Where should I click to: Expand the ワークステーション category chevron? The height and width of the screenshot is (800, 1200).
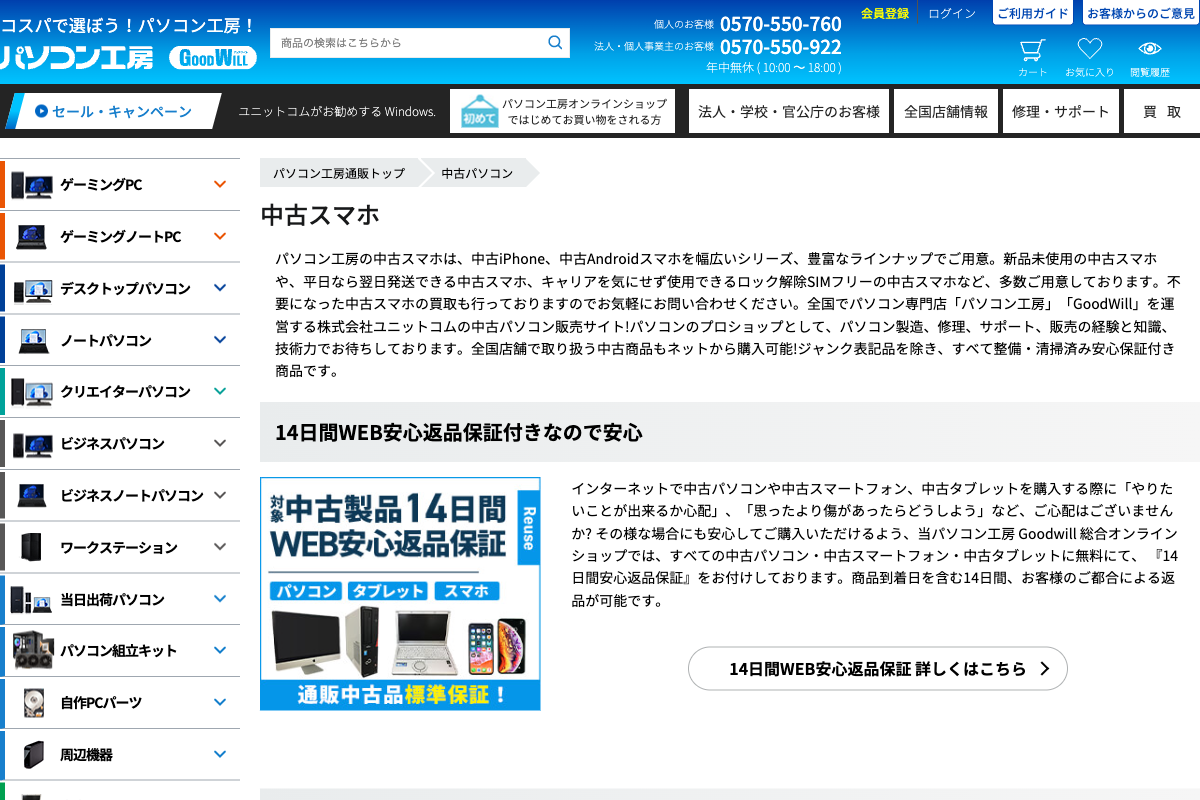(x=220, y=547)
